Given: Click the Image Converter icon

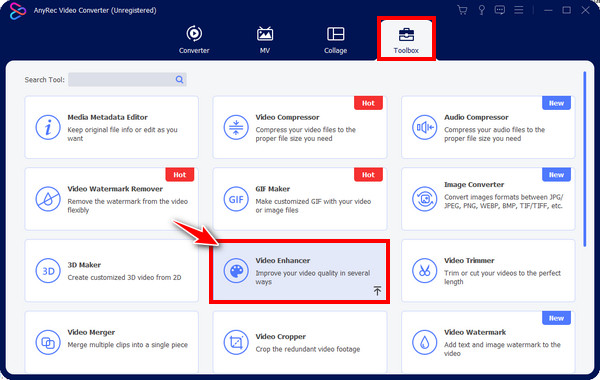Looking at the screenshot, I should click(424, 199).
